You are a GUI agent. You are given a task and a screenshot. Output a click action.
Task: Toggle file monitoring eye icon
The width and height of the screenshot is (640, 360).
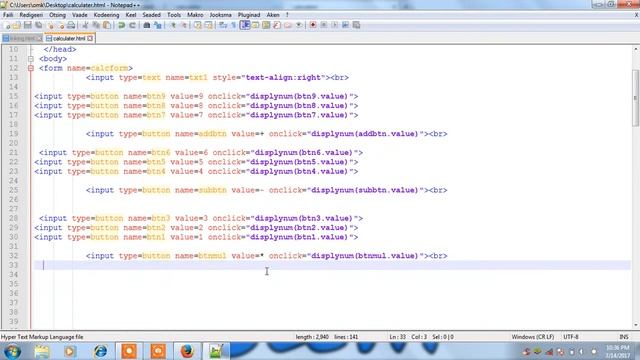(299, 25)
